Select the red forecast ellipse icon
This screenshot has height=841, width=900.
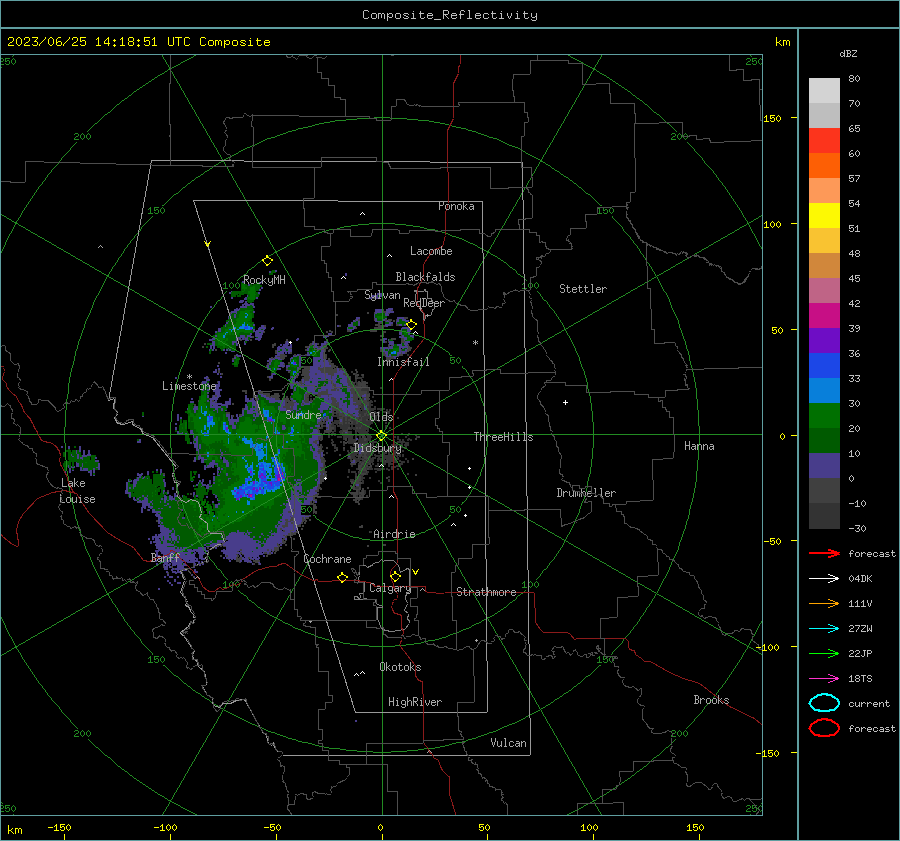click(824, 728)
